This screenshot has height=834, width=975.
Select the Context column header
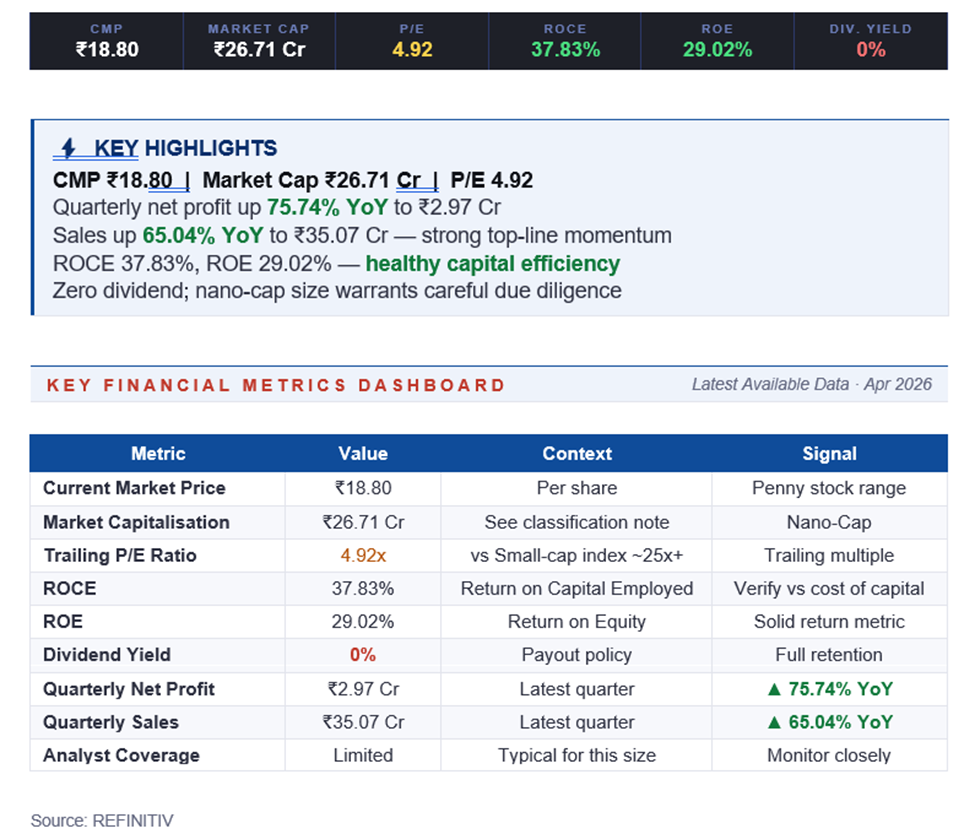coord(576,453)
